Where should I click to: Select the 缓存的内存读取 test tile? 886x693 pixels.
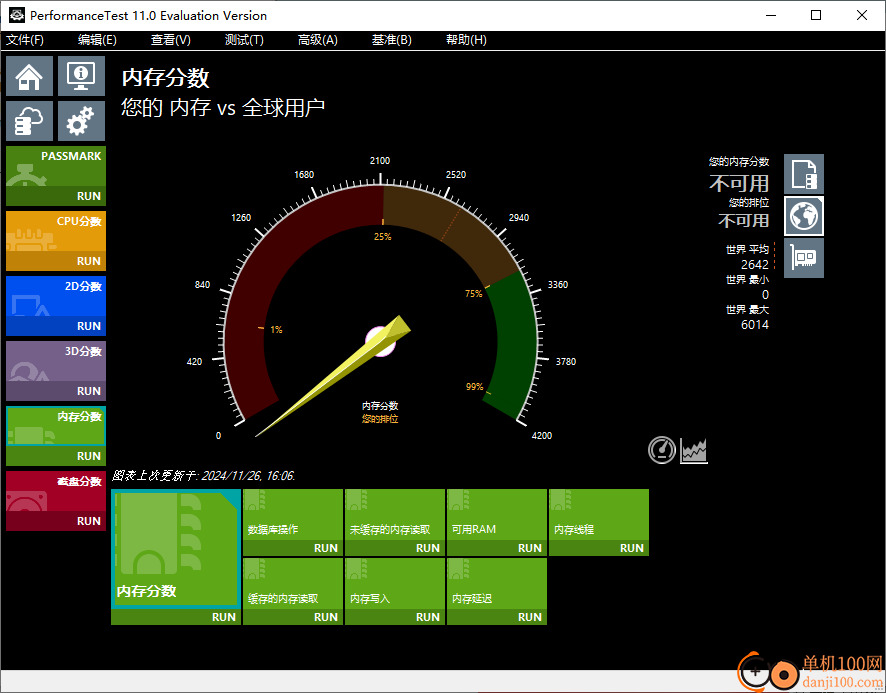[293, 584]
